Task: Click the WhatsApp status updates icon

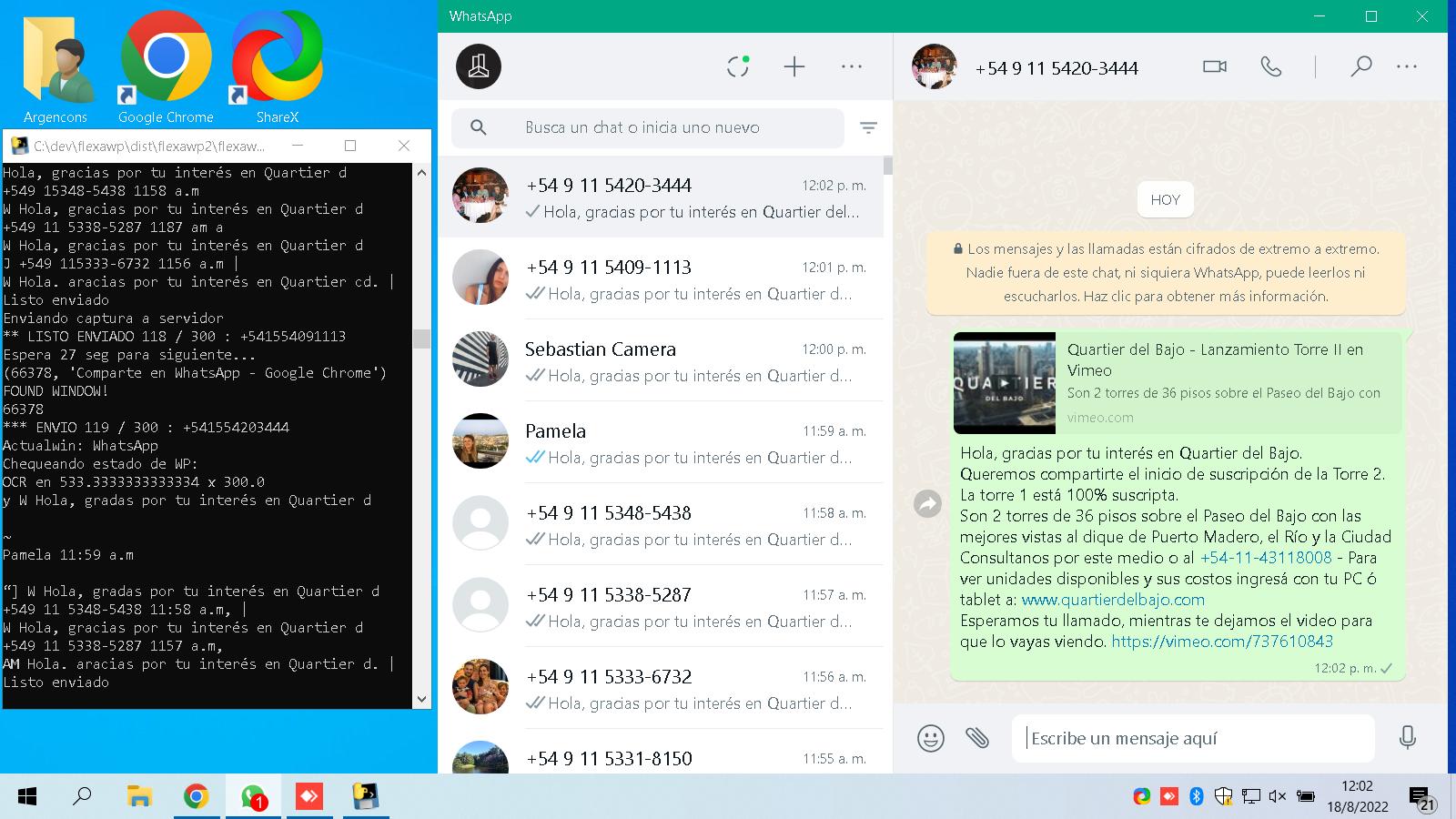Action: point(738,66)
